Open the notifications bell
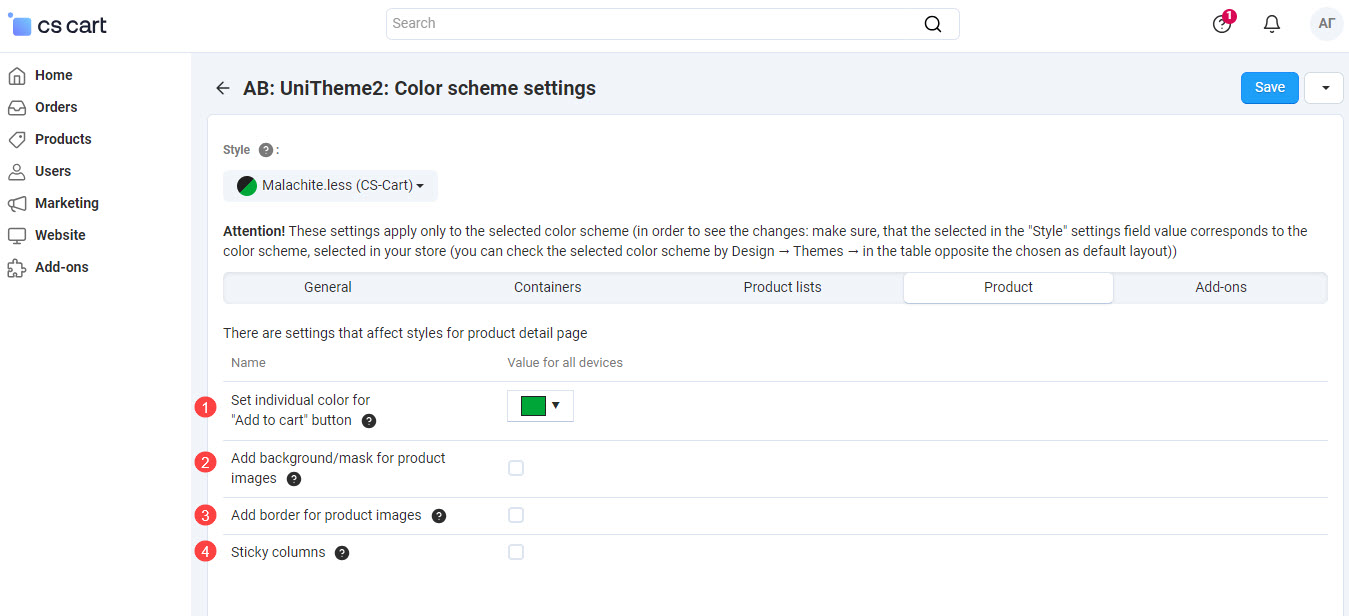This screenshot has width=1349, height=616. tap(1272, 24)
